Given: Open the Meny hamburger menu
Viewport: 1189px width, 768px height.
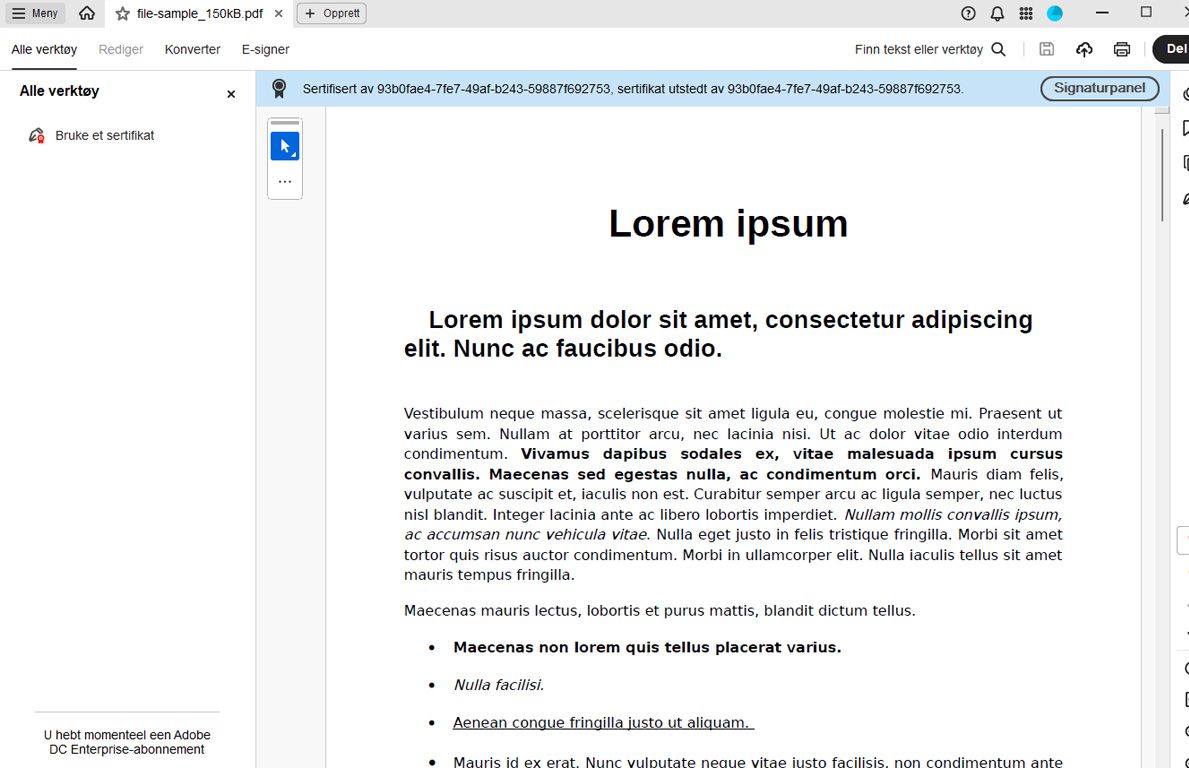Looking at the screenshot, I should 35,13.
